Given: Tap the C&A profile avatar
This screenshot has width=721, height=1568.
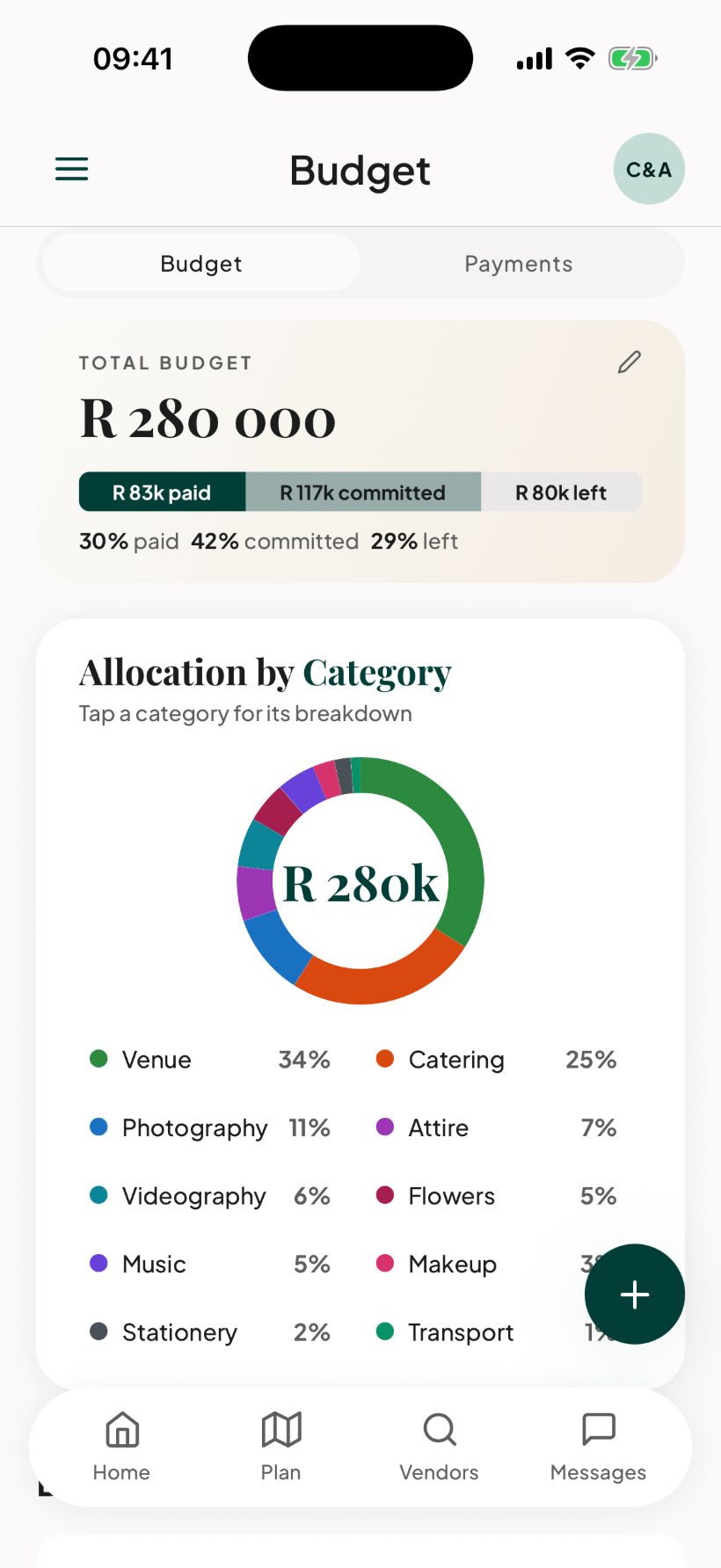Looking at the screenshot, I should click(649, 169).
